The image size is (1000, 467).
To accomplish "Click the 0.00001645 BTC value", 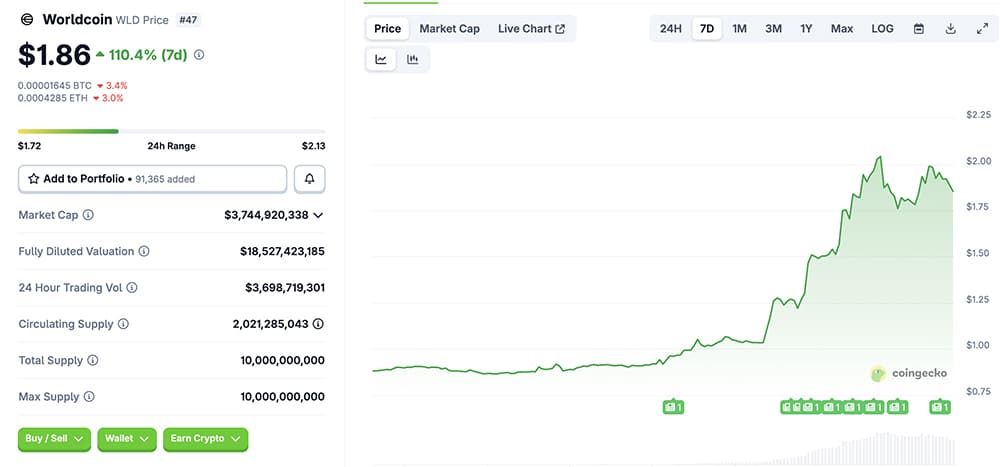I will tap(55, 85).
